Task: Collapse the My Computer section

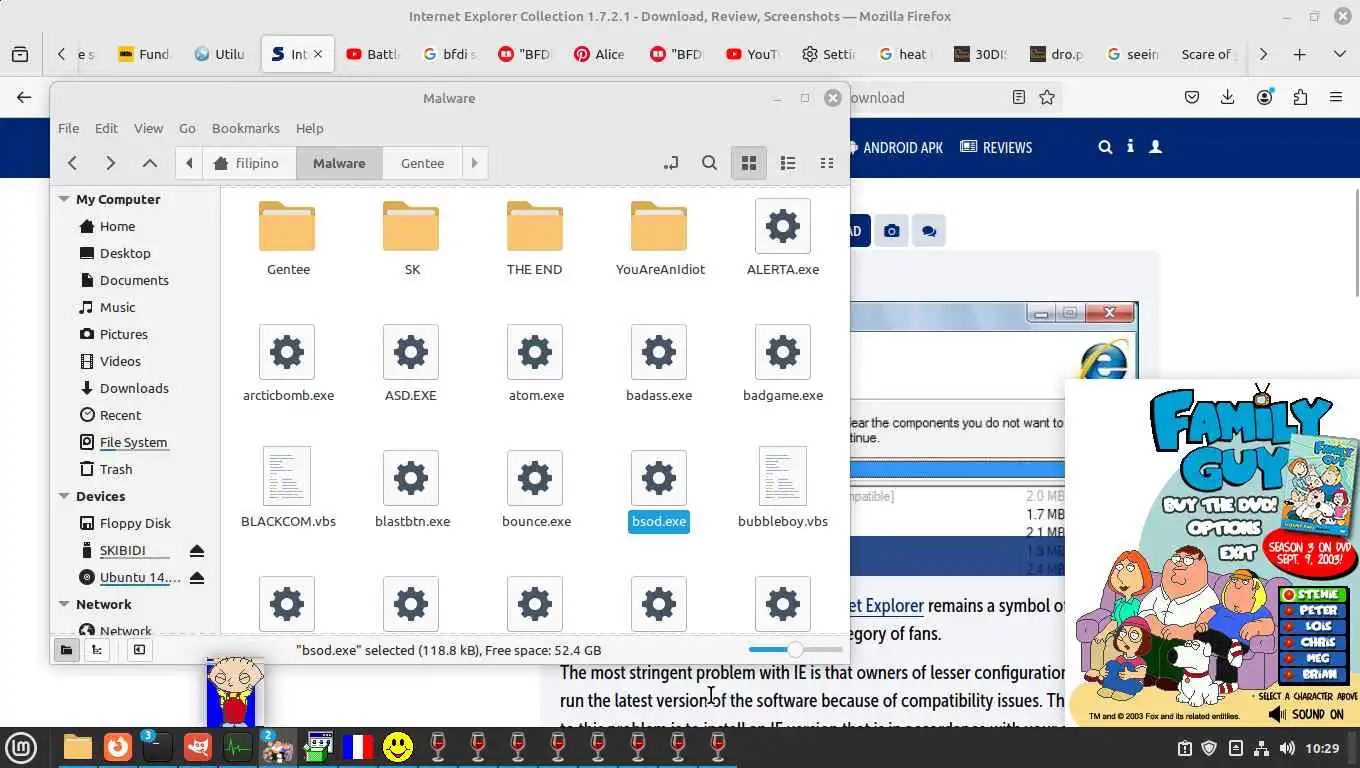Action: (x=65, y=199)
